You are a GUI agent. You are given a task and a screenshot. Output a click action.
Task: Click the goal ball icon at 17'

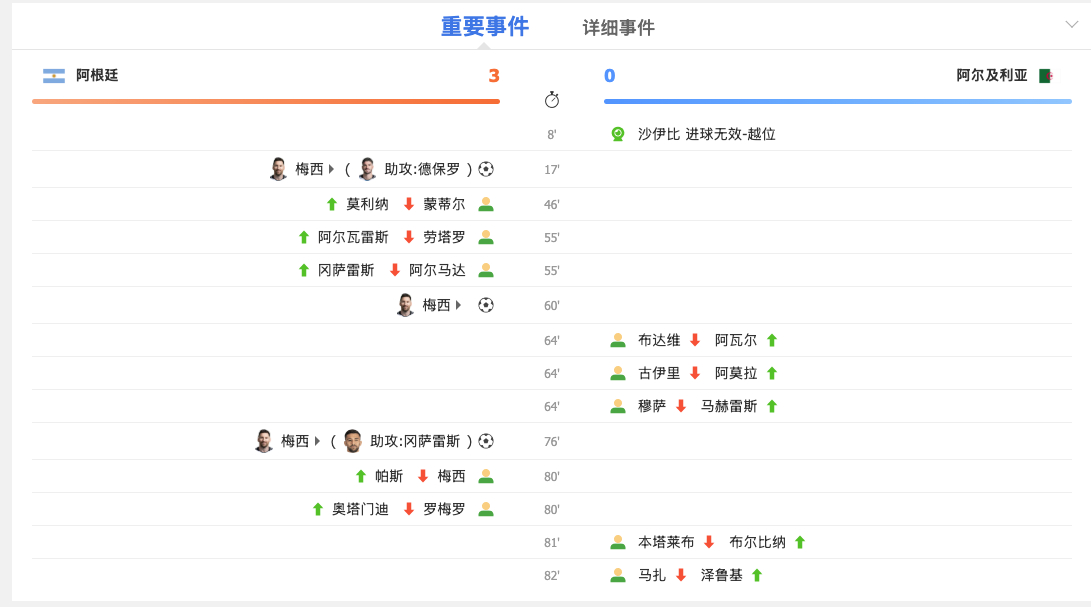[486, 169]
